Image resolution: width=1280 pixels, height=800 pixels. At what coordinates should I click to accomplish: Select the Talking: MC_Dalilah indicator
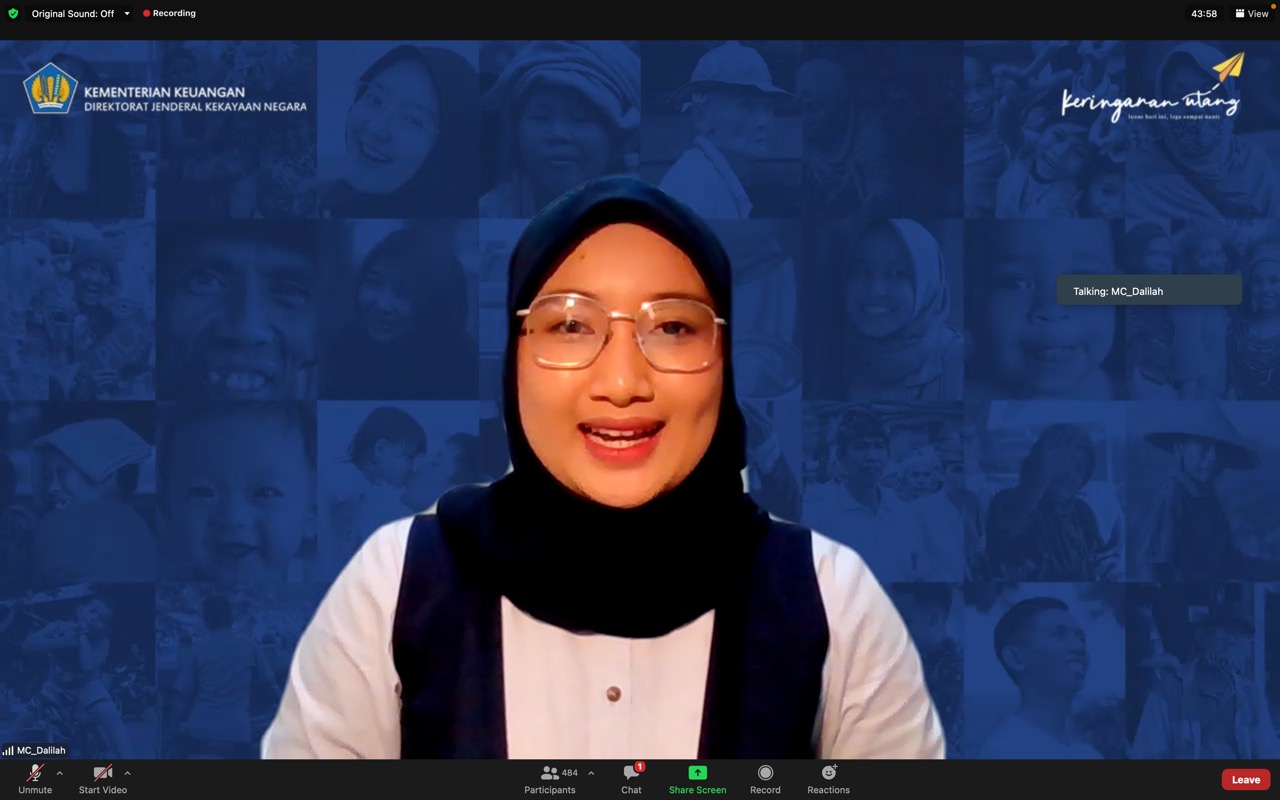(x=1149, y=291)
